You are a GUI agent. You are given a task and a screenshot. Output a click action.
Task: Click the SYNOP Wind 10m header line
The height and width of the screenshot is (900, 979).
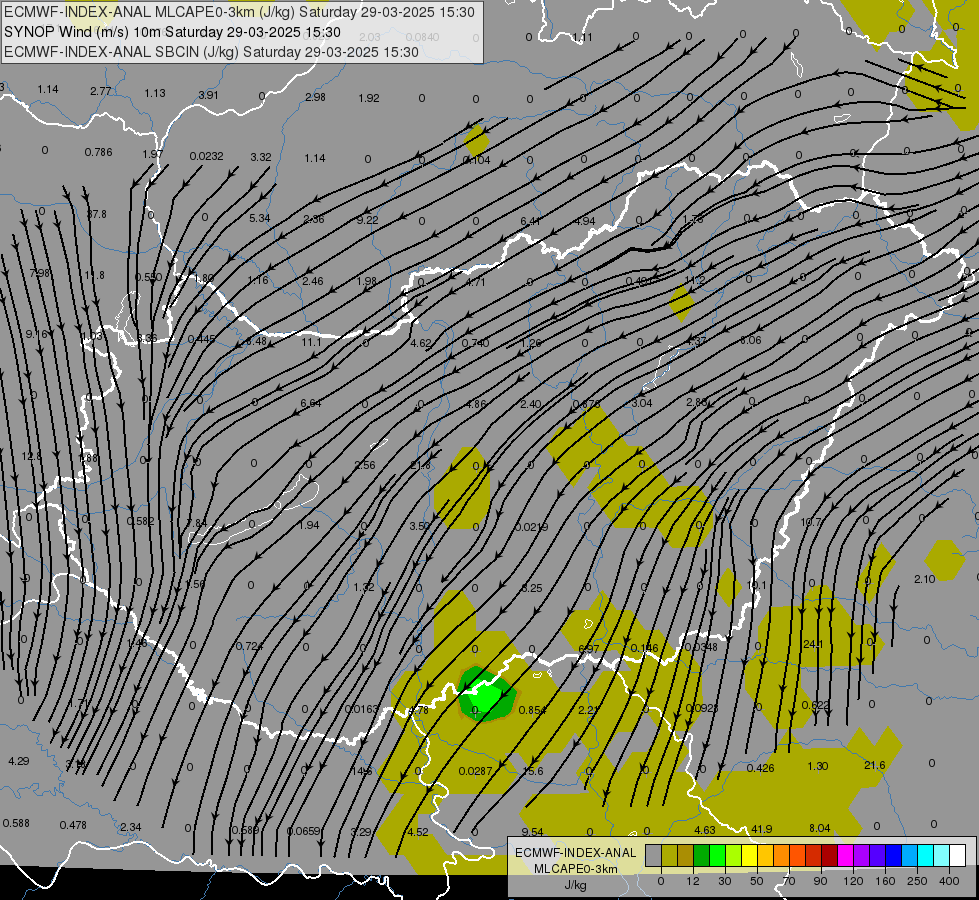click(x=172, y=32)
